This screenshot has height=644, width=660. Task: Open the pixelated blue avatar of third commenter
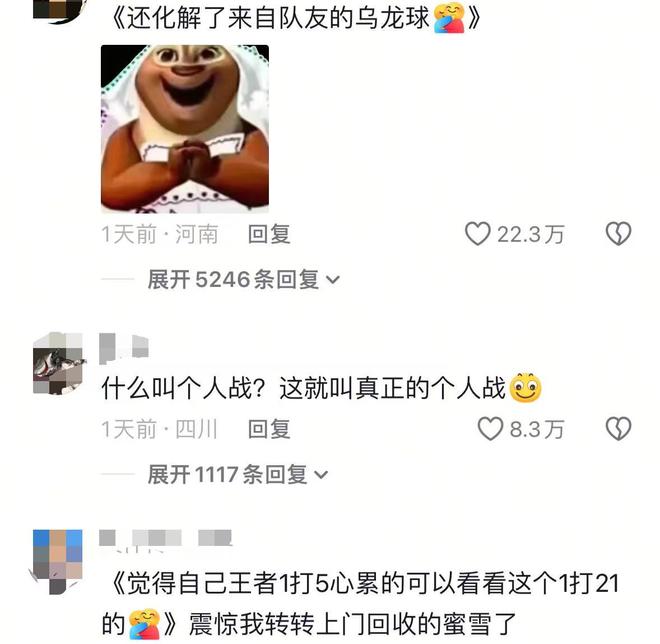click(58, 562)
